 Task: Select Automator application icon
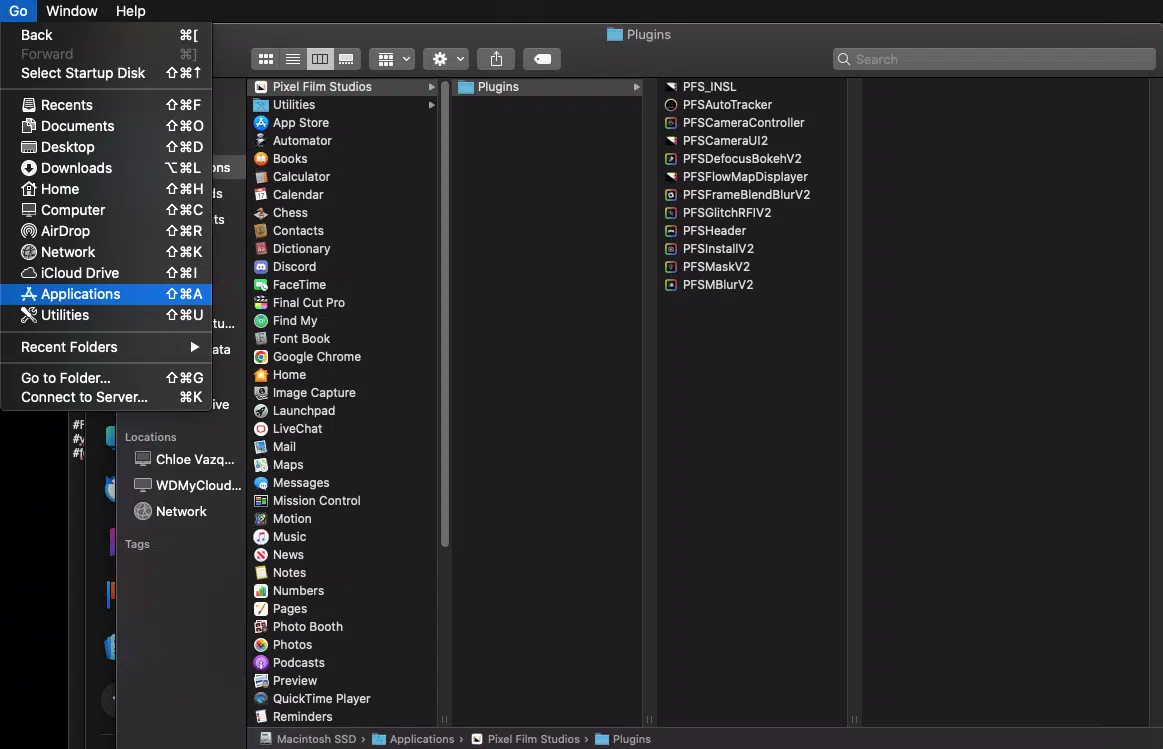pos(261,140)
